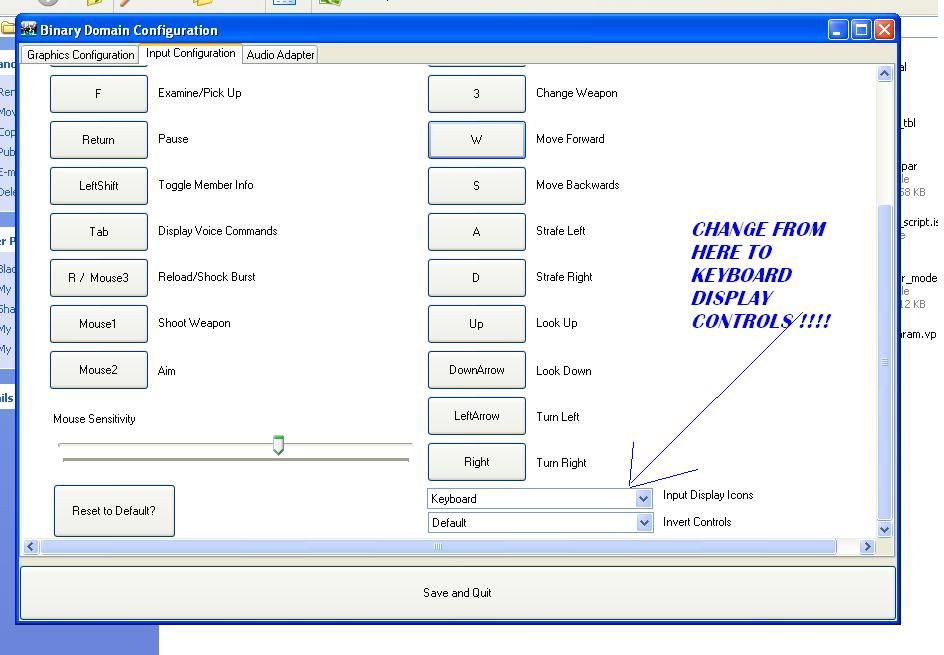944x655 pixels.
Task: Click the Up binding for Look Up
Action: point(477,324)
